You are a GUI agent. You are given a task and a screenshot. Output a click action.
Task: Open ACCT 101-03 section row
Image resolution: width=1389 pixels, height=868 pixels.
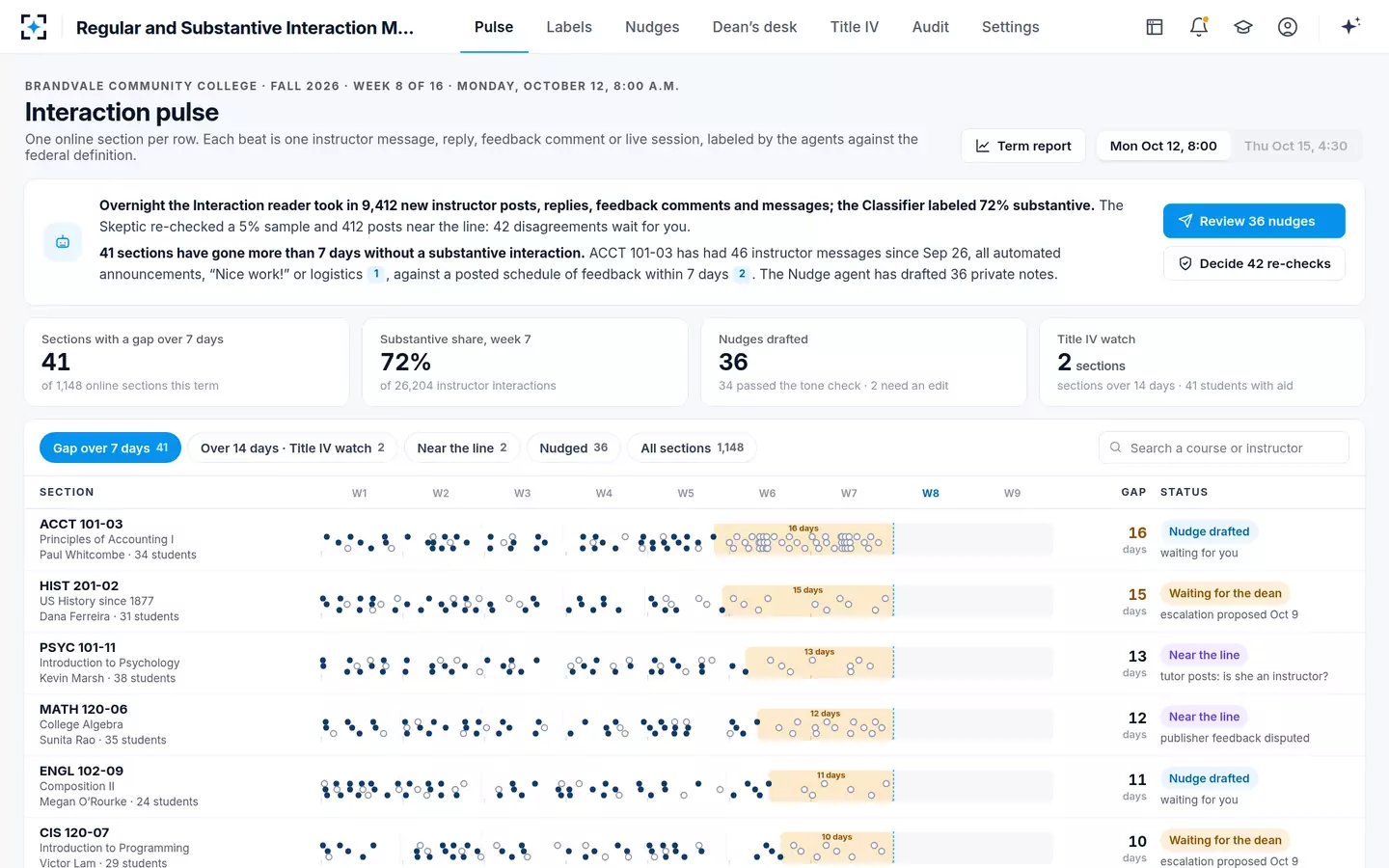tap(694, 539)
